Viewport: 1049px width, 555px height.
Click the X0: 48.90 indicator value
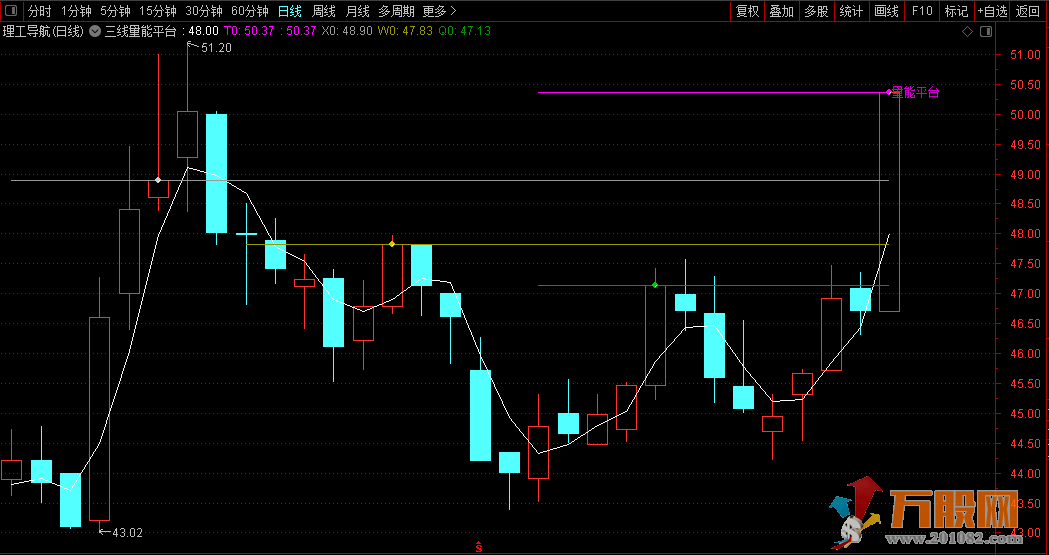pos(347,31)
